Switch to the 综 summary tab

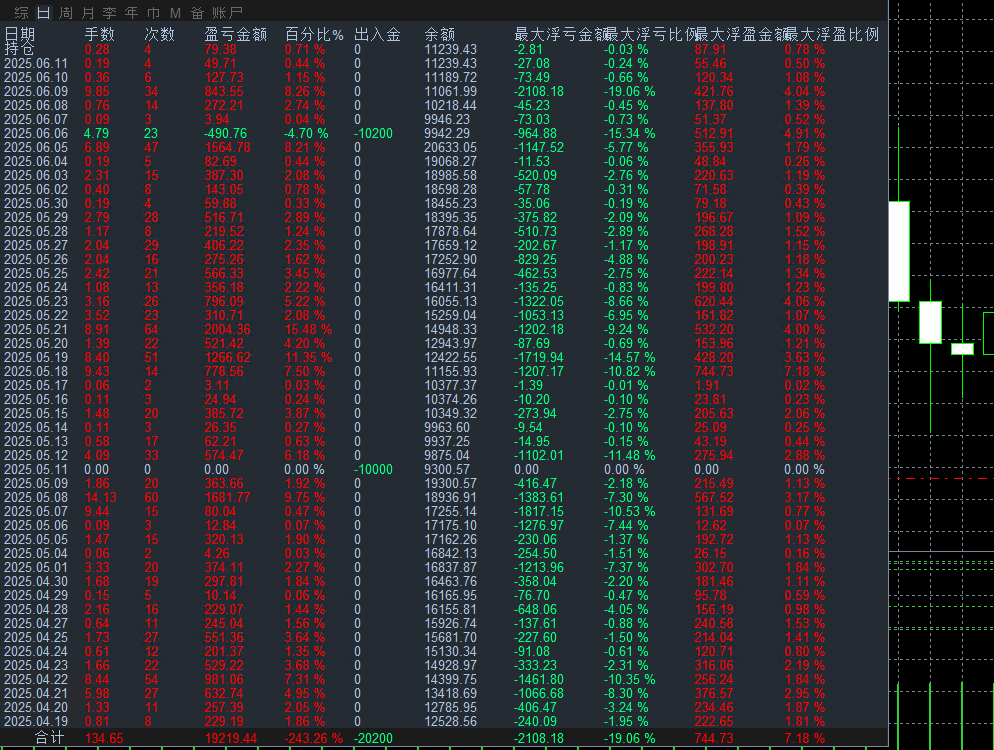[x=22, y=13]
